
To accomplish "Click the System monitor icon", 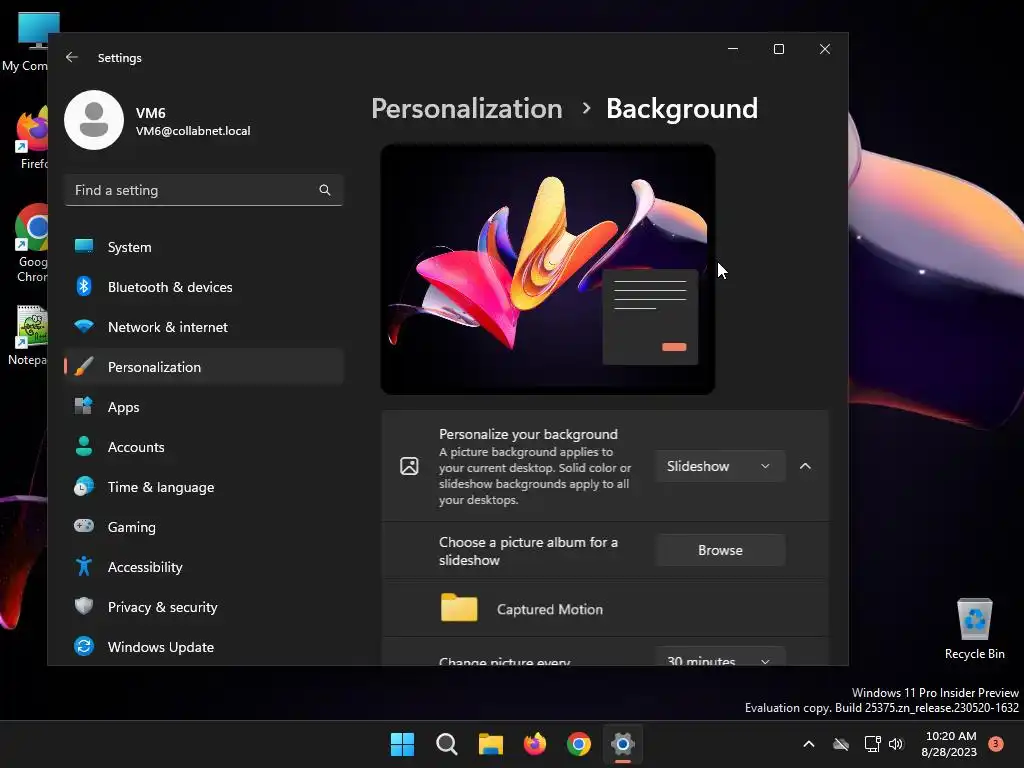I will tap(84, 246).
